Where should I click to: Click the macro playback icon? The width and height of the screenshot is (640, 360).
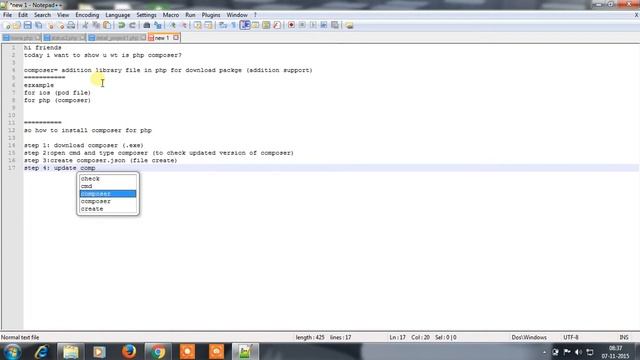pos(313,25)
